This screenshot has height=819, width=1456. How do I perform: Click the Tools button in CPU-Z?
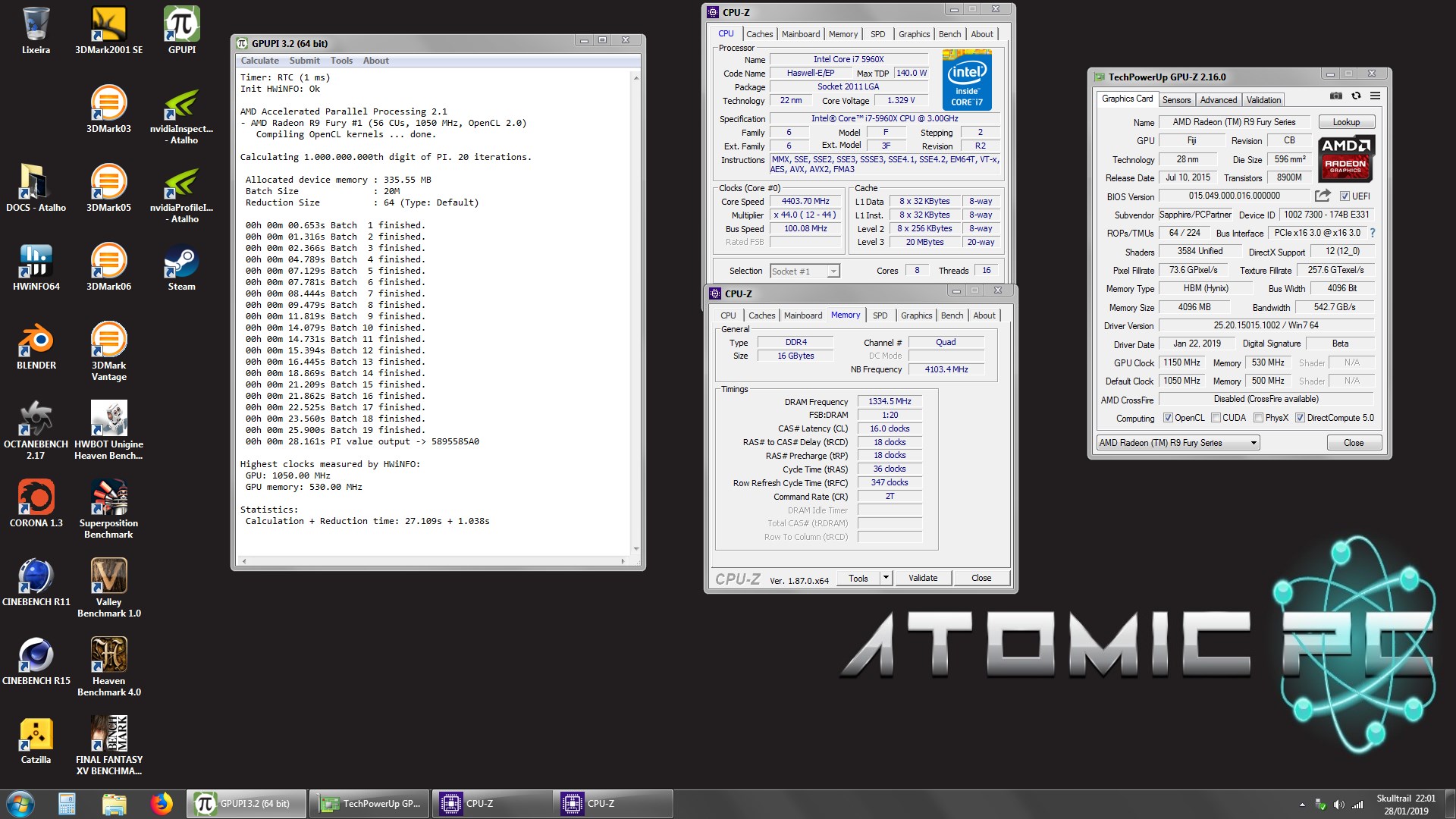point(858,578)
